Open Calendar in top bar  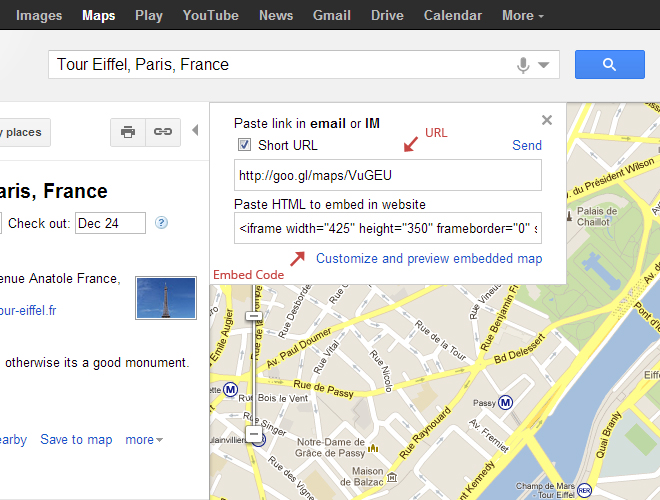(x=453, y=16)
